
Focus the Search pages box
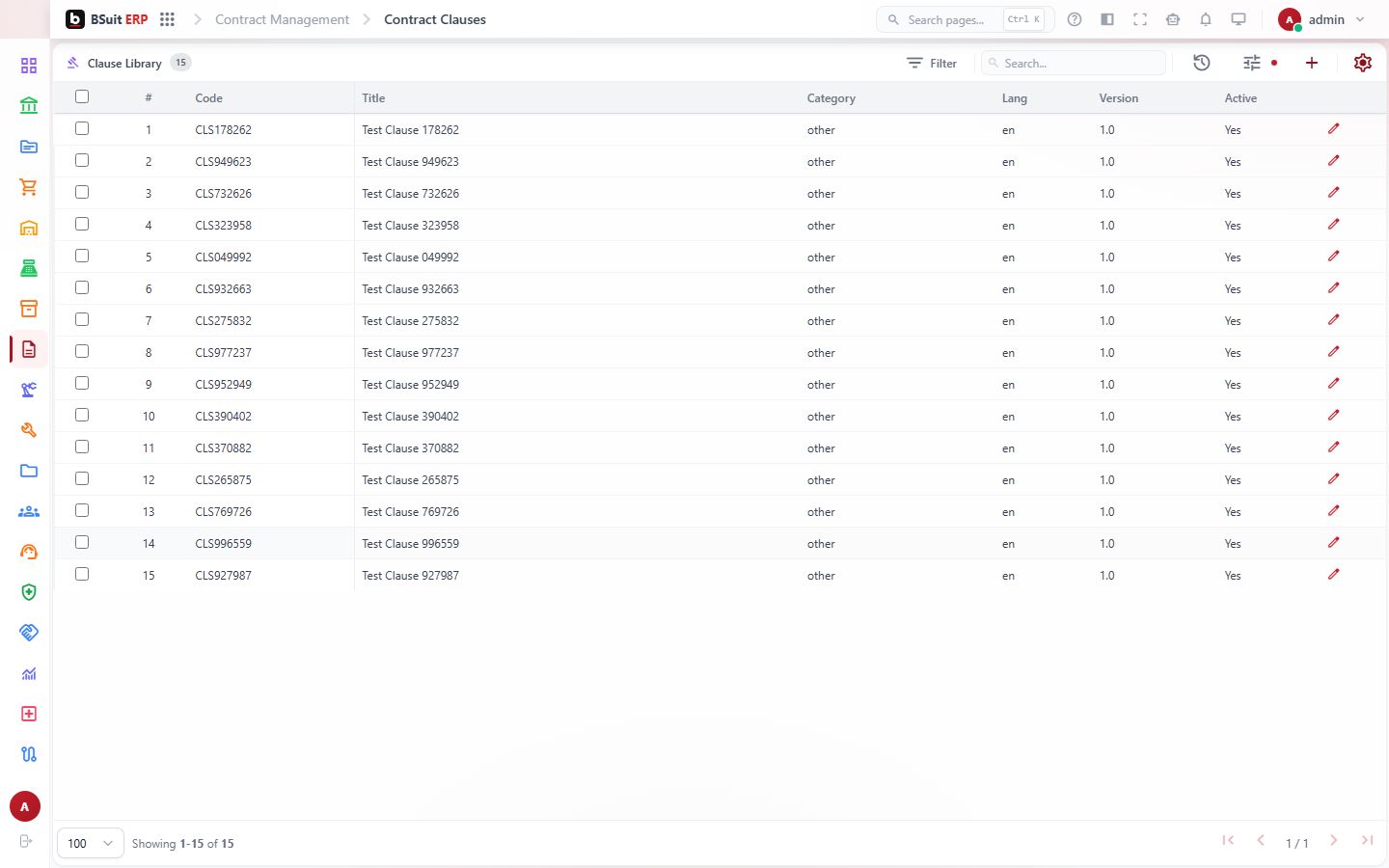click(965, 19)
